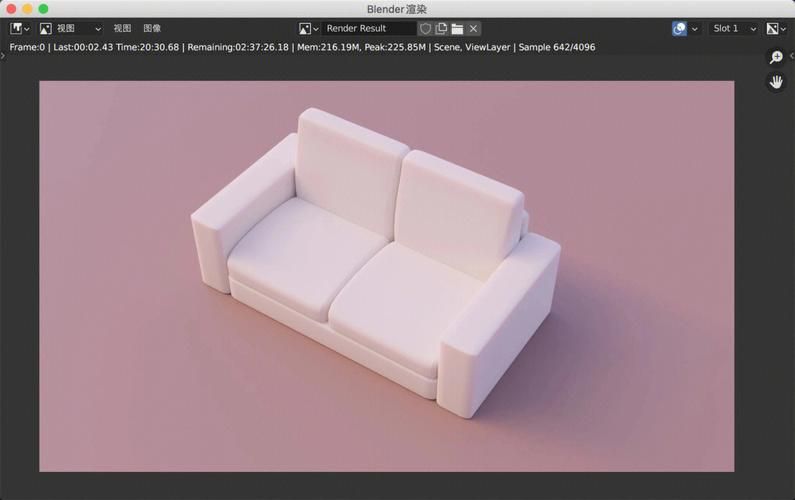Screen dimensions: 795x500
Task: Open the Slot 1 dropdown
Action: [x=734, y=28]
